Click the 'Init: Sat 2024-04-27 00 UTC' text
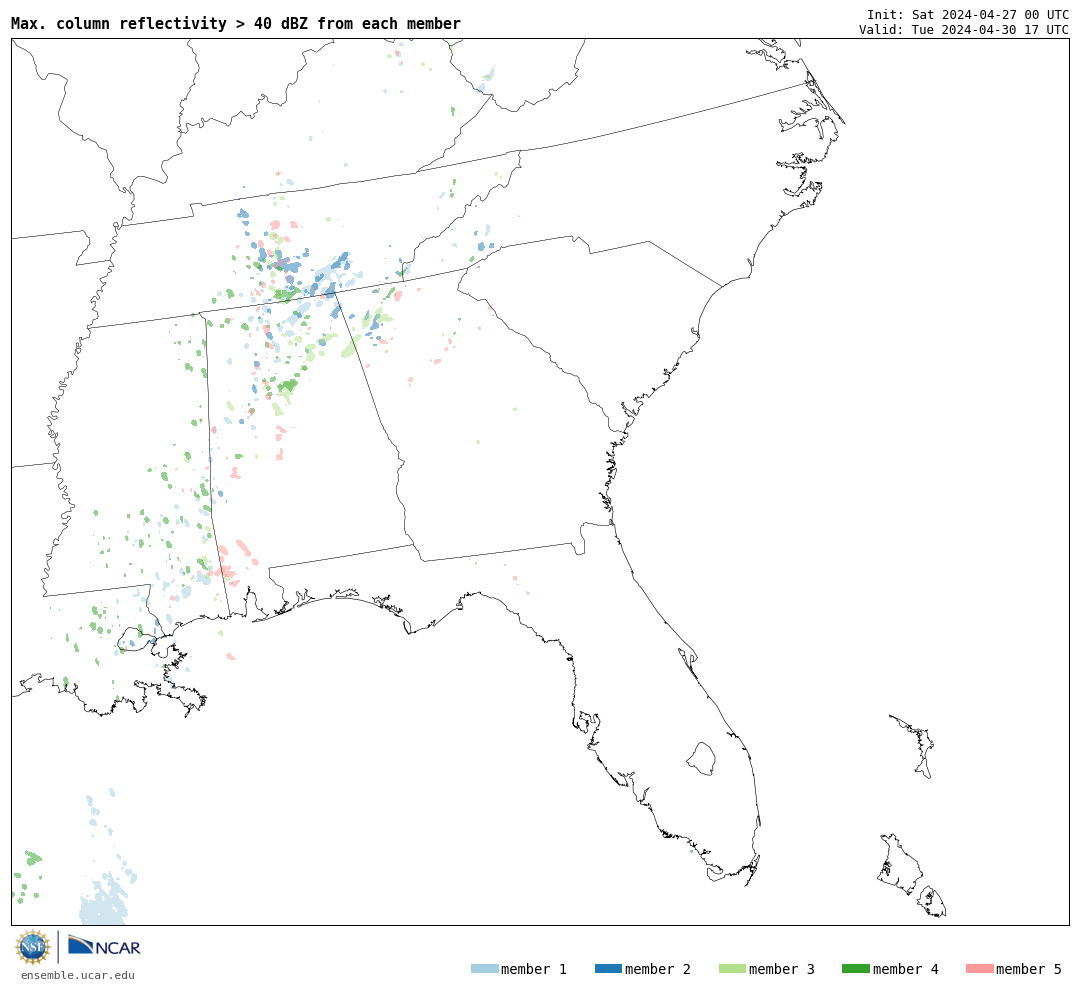Viewport: 1080px width, 988px height. click(x=968, y=14)
